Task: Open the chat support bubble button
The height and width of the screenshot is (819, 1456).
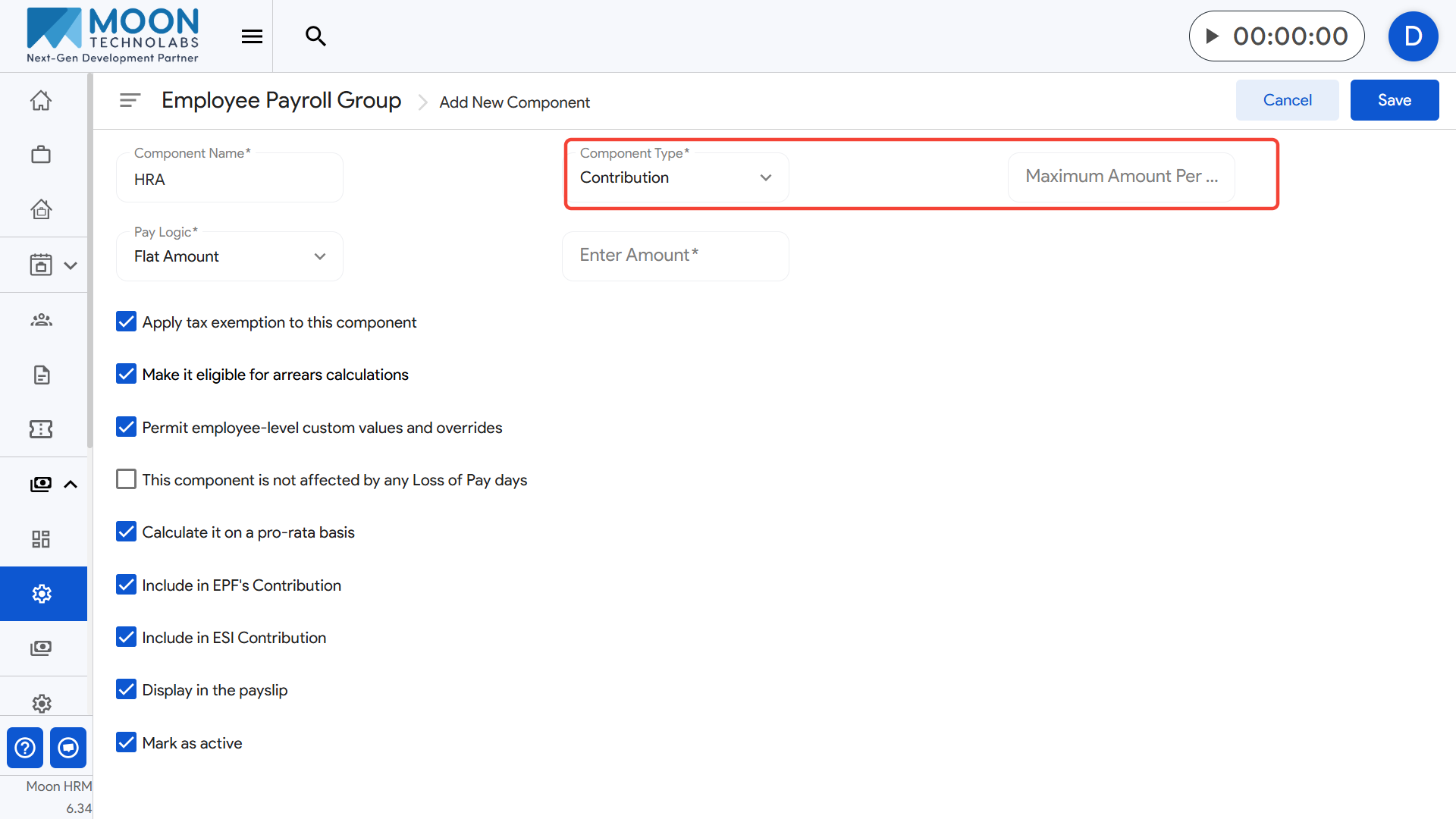Action: click(x=68, y=748)
